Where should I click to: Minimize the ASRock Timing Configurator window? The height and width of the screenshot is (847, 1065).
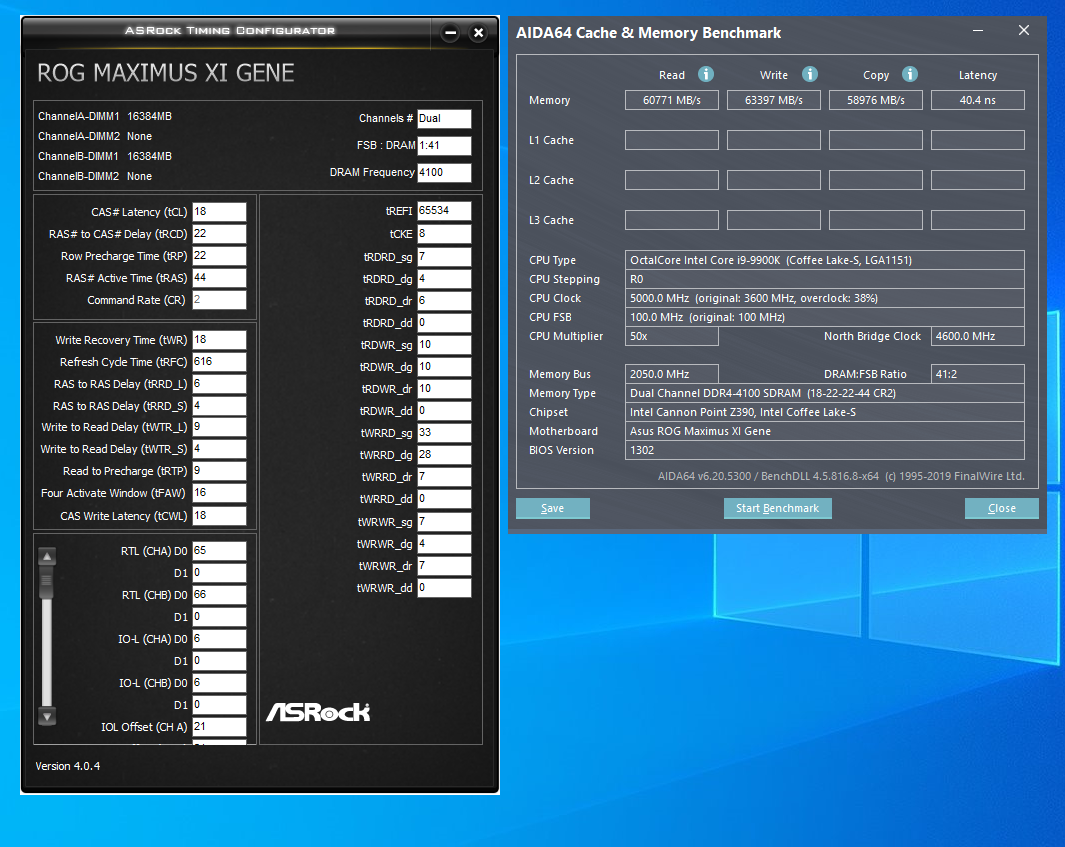(x=450, y=32)
